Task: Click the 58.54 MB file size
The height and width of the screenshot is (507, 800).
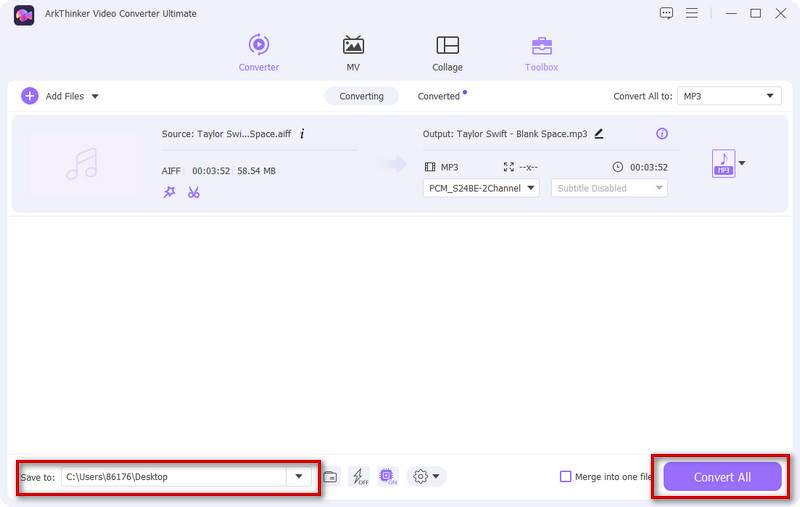Action: pos(256,171)
